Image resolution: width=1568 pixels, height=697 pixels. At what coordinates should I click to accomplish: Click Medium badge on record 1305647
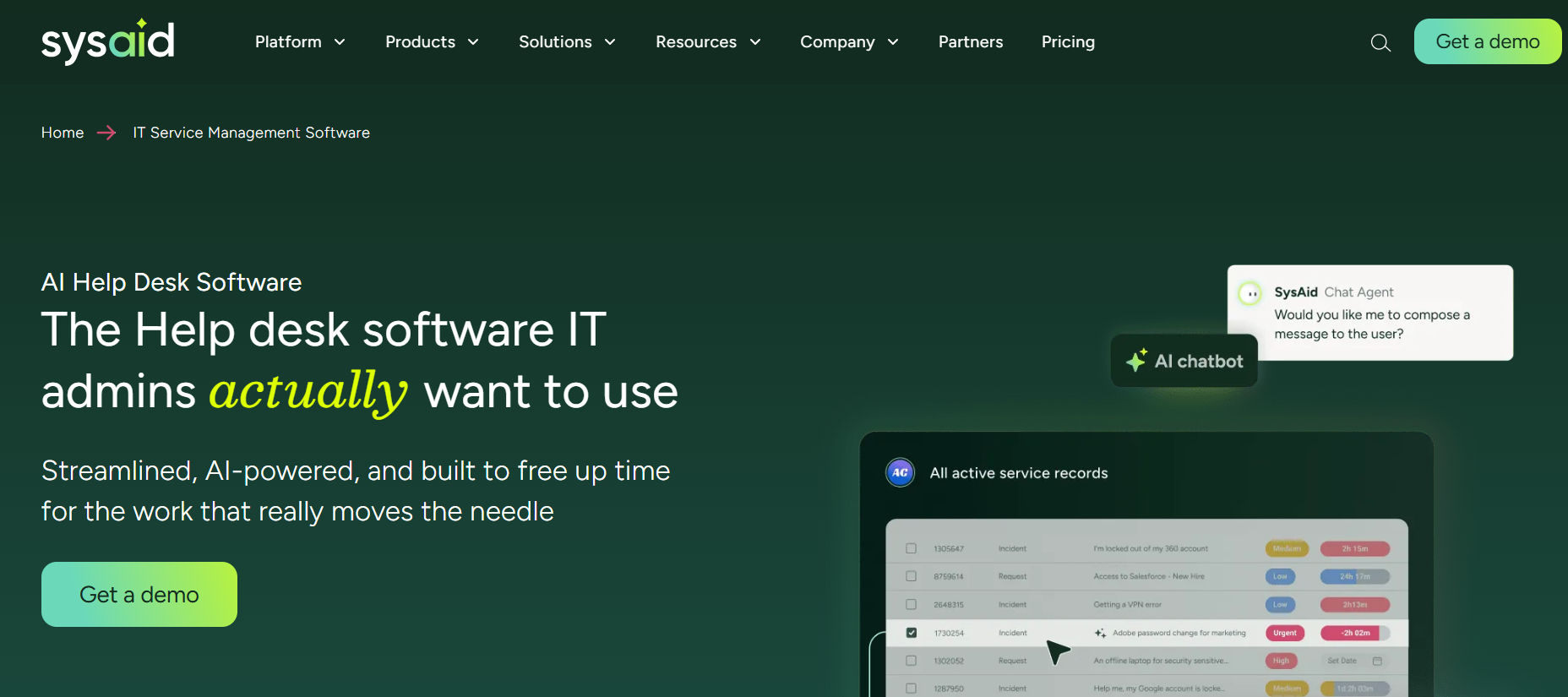pos(1287,548)
